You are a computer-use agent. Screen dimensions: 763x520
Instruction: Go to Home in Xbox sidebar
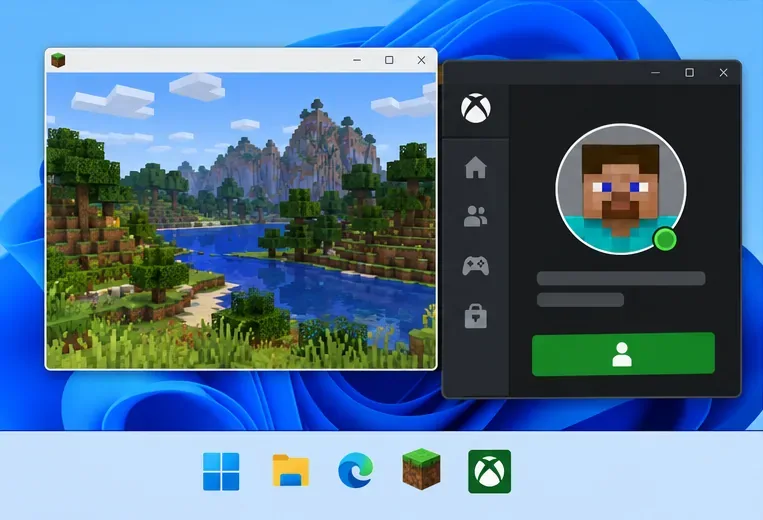click(475, 167)
